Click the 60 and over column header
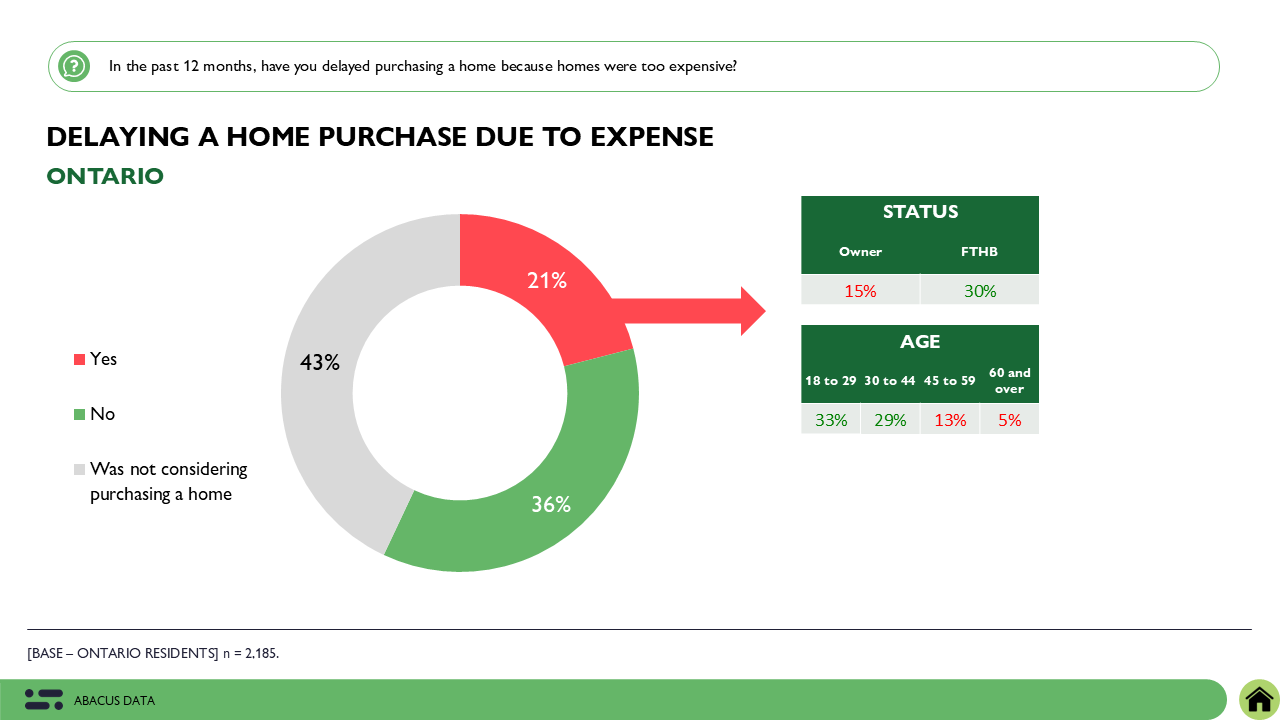The width and height of the screenshot is (1280, 720). pos(1009,381)
